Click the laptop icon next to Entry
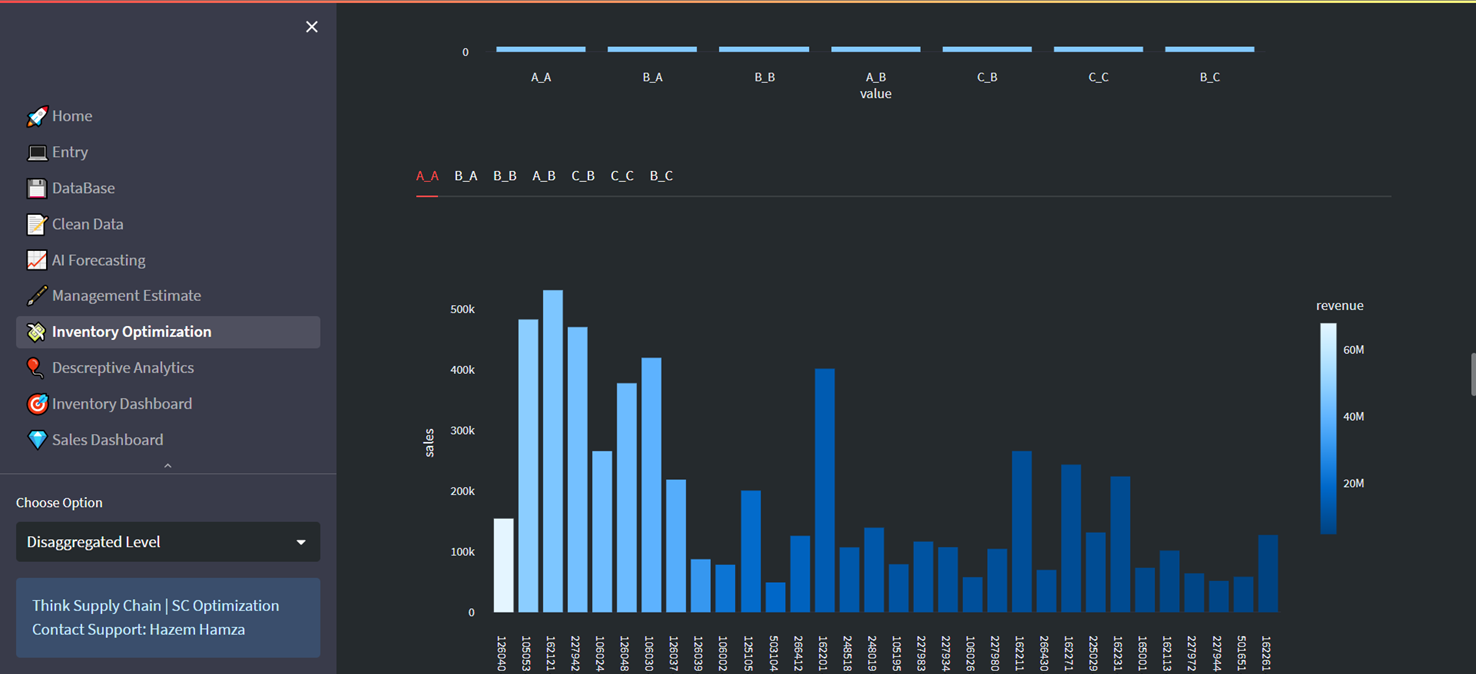This screenshot has height=674, width=1476. (x=37, y=152)
